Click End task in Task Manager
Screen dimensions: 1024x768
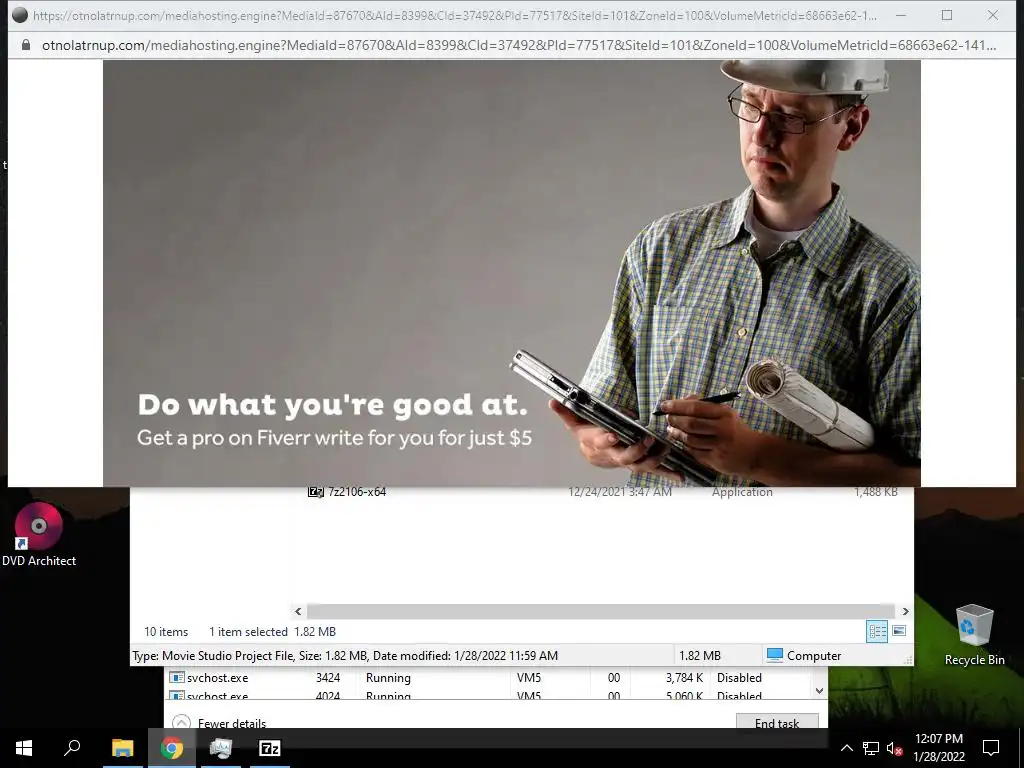[x=777, y=722]
